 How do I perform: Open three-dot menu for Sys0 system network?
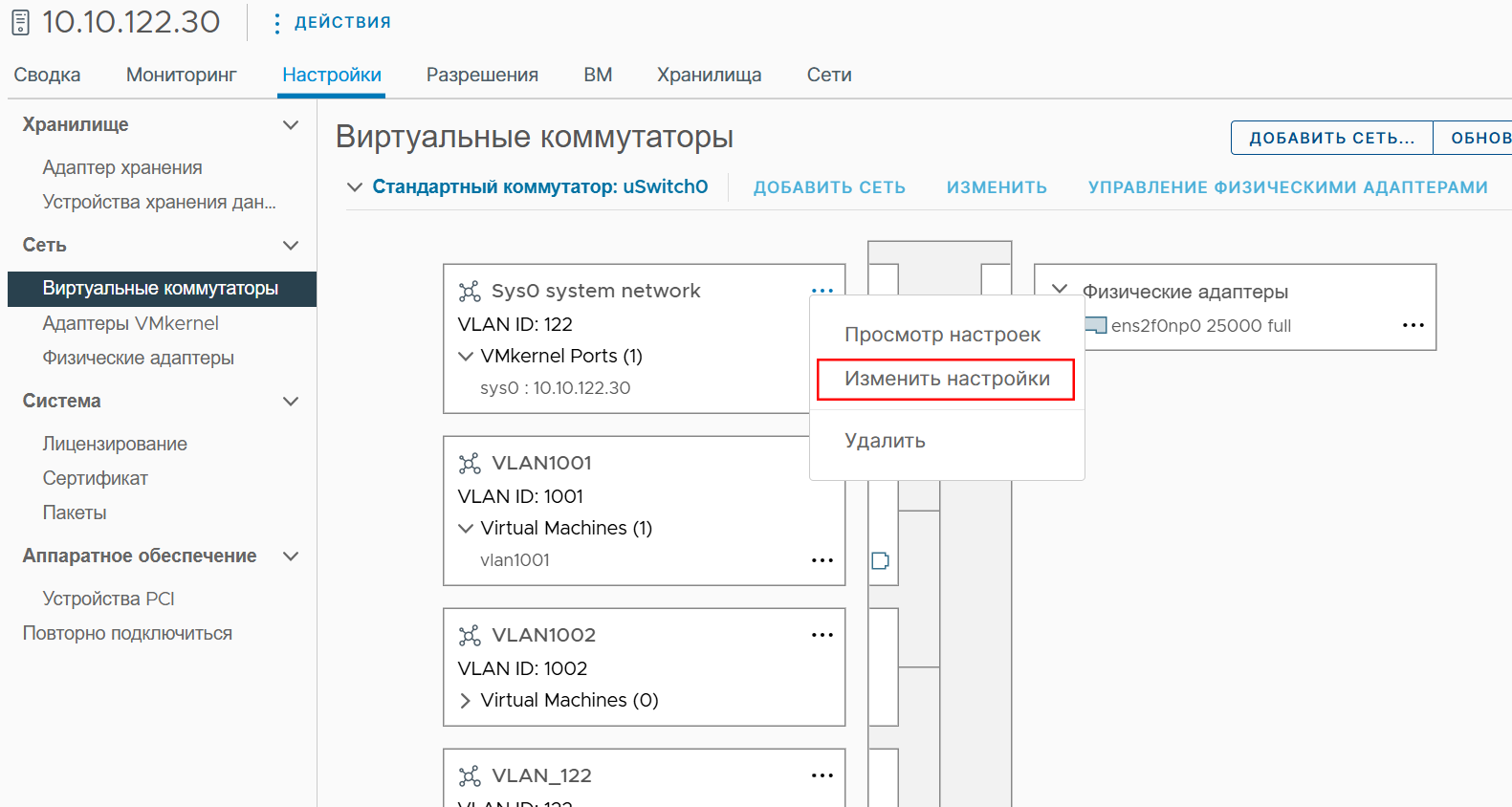coord(822,290)
